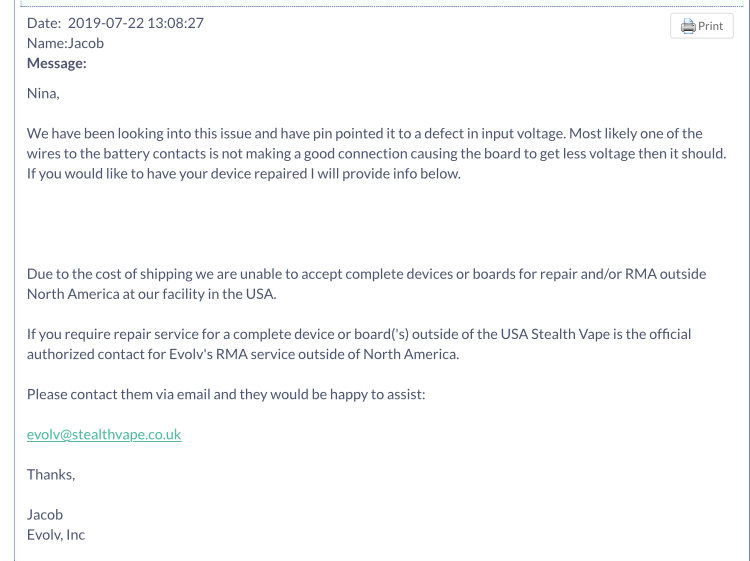750x561 pixels.
Task: Click the "Evolv, Inc" signature line
Action: (x=55, y=535)
